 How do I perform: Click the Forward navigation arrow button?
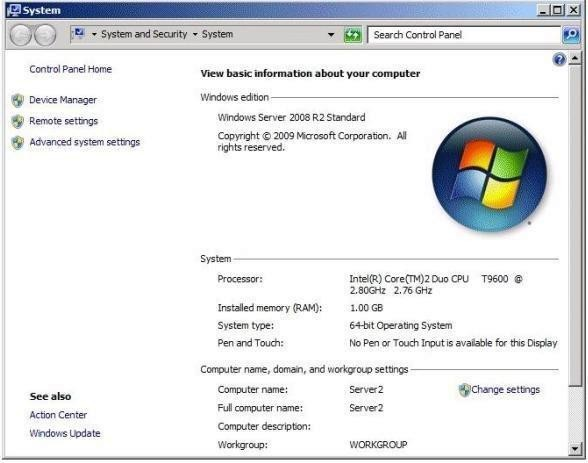point(45,35)
